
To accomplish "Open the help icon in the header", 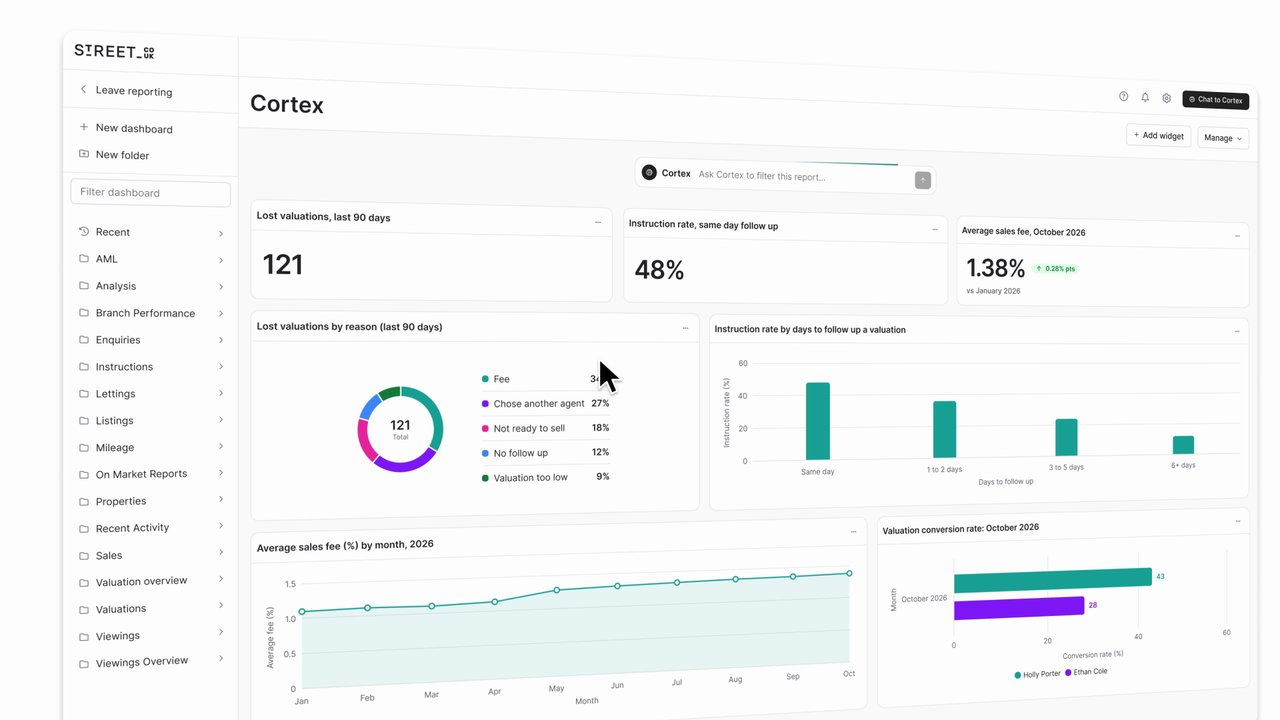I will (x=1123, y=96).
